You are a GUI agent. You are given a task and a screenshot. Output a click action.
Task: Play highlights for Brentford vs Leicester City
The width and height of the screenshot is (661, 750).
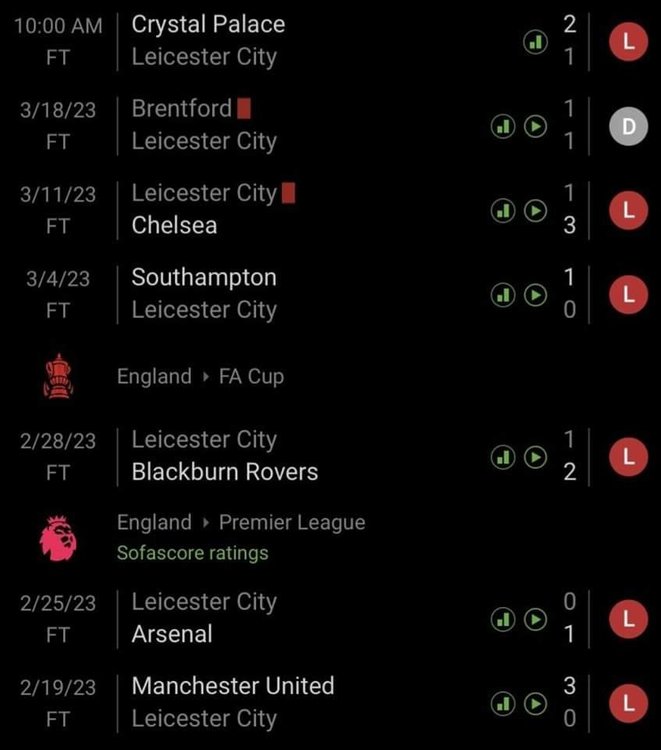point(535,126)
